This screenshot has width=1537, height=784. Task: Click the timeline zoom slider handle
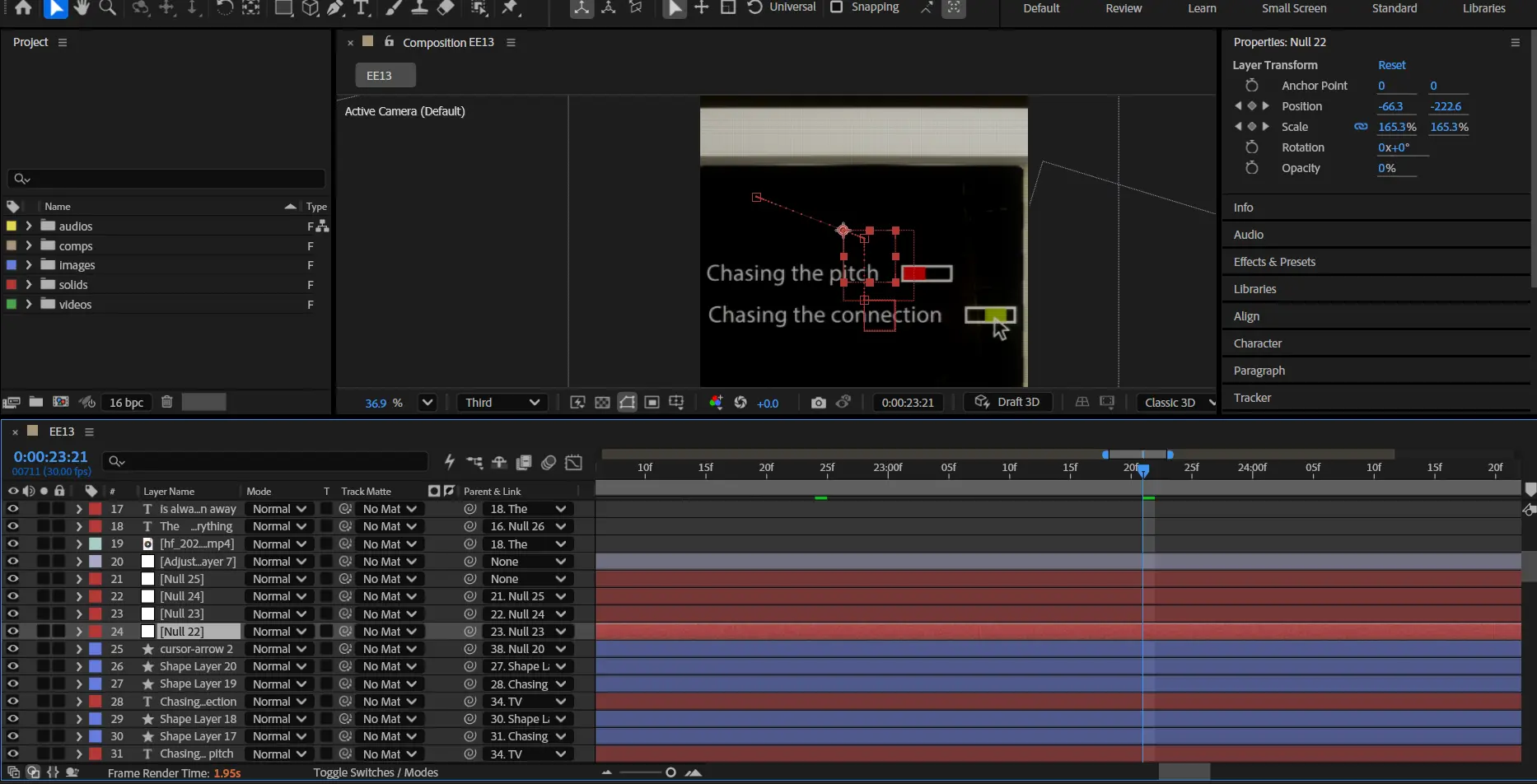(670, 772)
